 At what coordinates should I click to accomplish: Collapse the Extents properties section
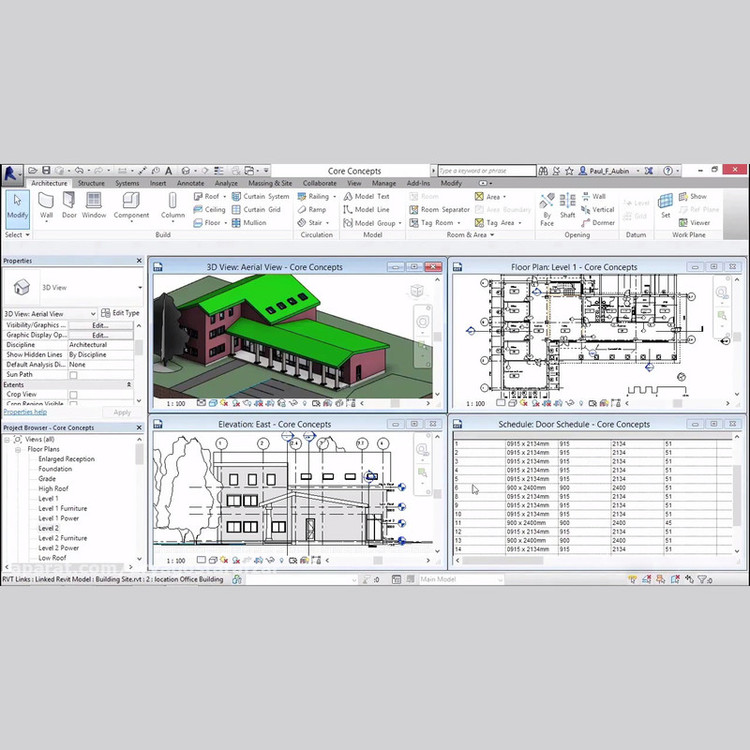(128, 385)
